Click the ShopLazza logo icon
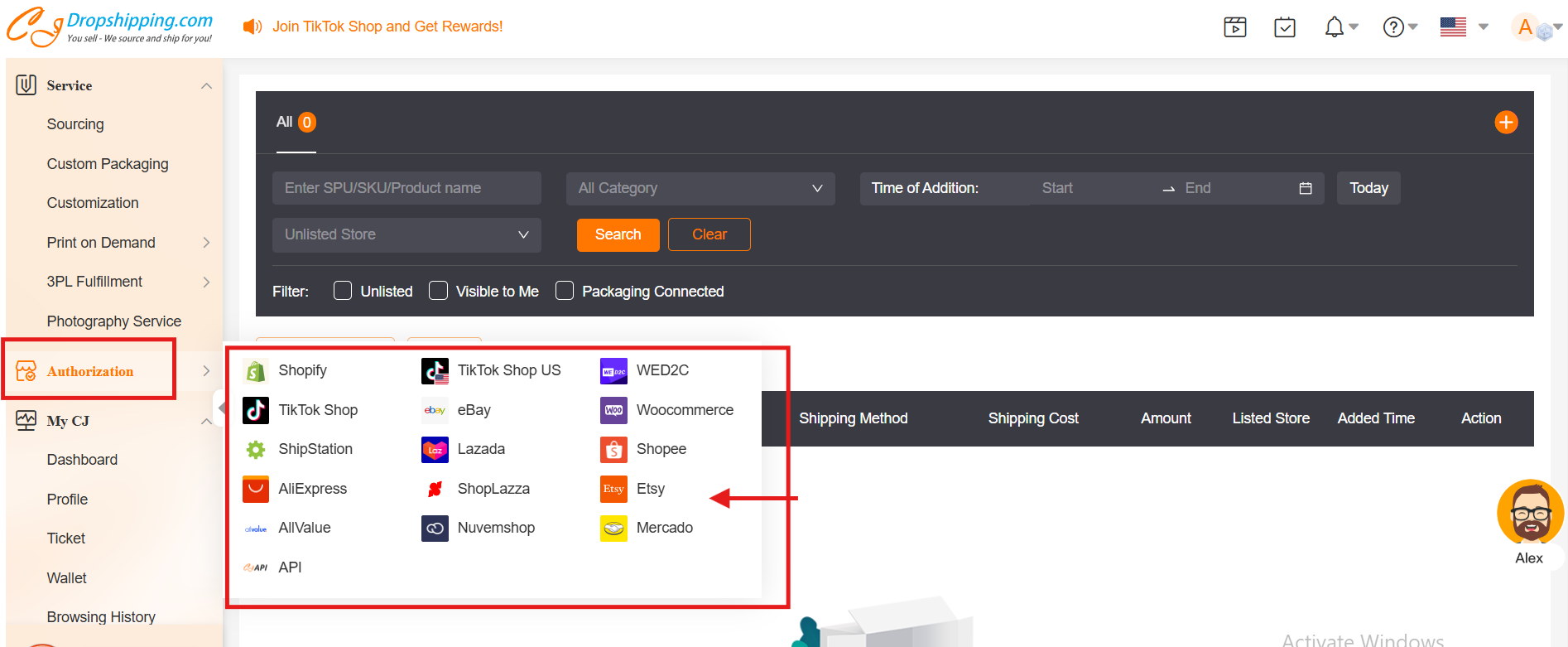The image size is (1568, 647). 435,489
